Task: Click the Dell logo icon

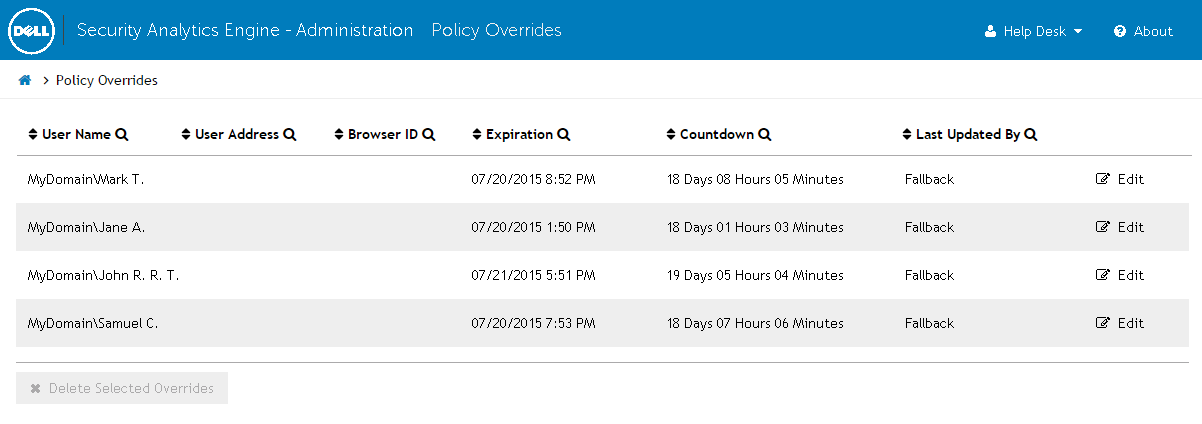Action: click(x=30, y=31)
